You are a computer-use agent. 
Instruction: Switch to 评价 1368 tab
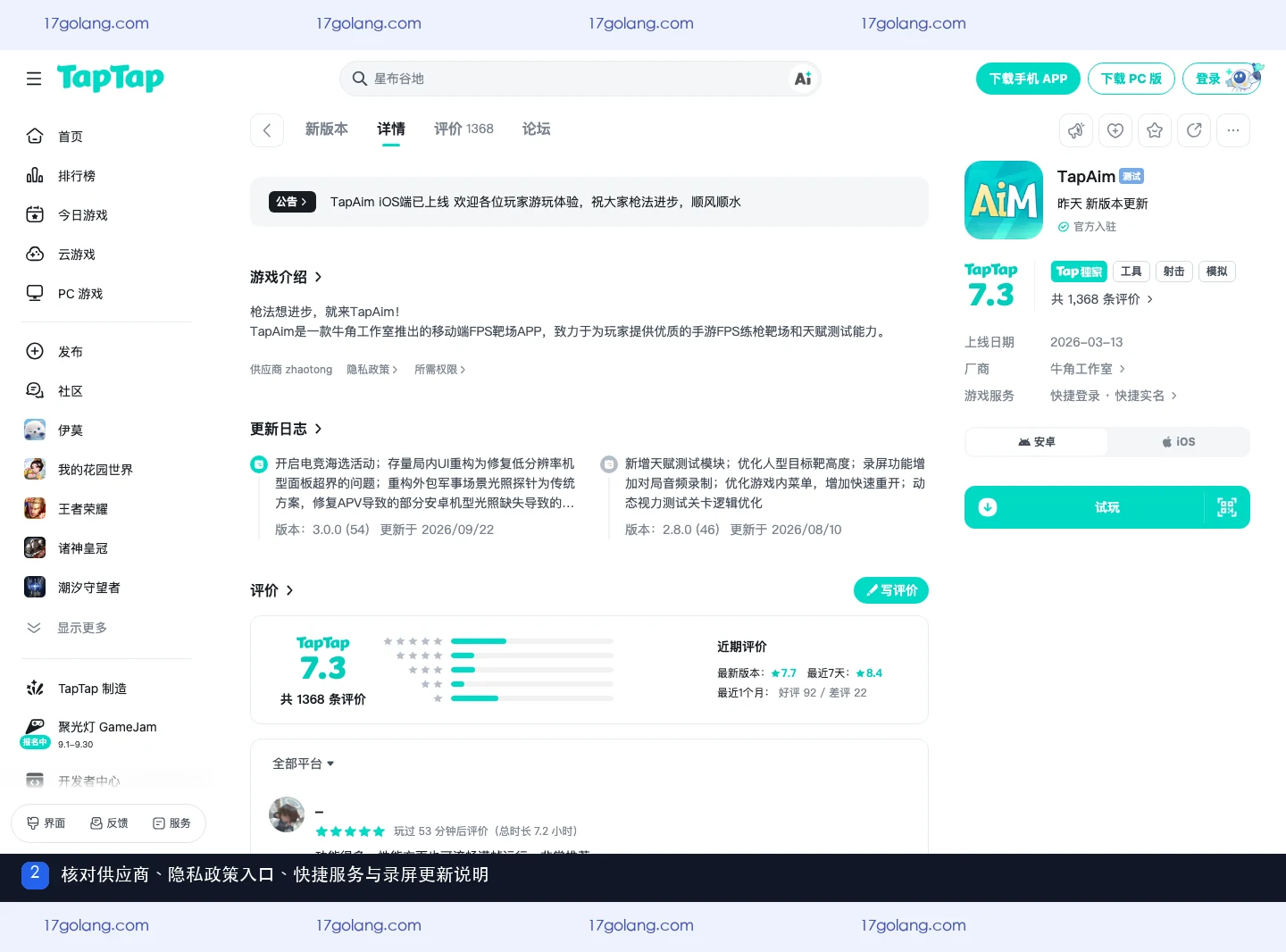tap(463, 129)
